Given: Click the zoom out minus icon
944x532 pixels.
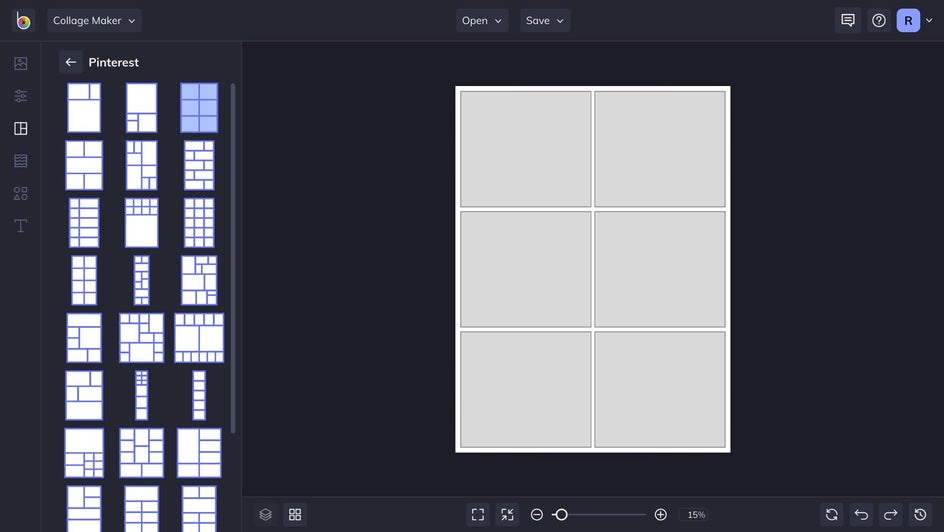Looking at the screenshot, I should coord(537,515).
